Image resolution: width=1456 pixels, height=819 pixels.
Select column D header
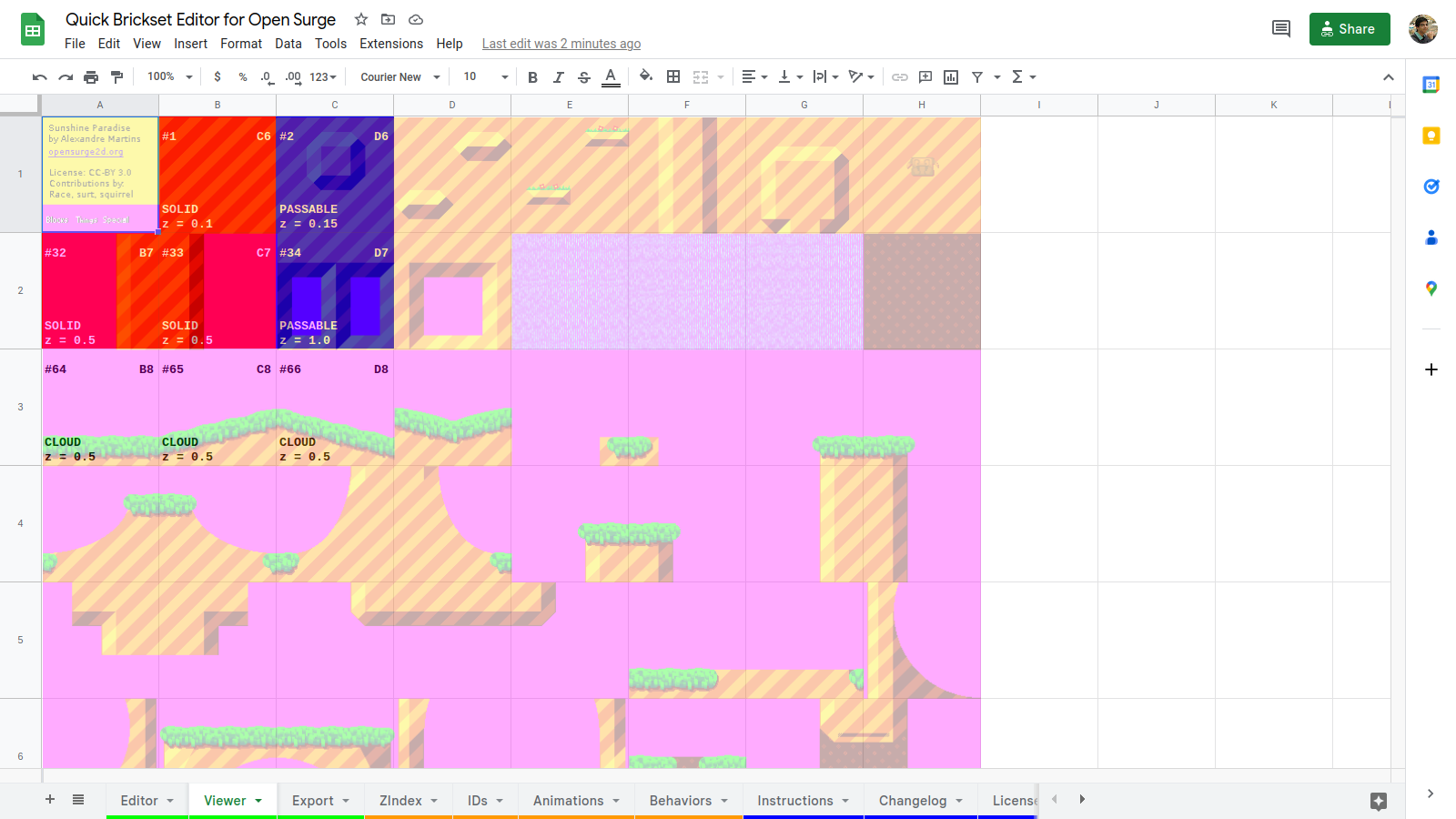point(452,105)
